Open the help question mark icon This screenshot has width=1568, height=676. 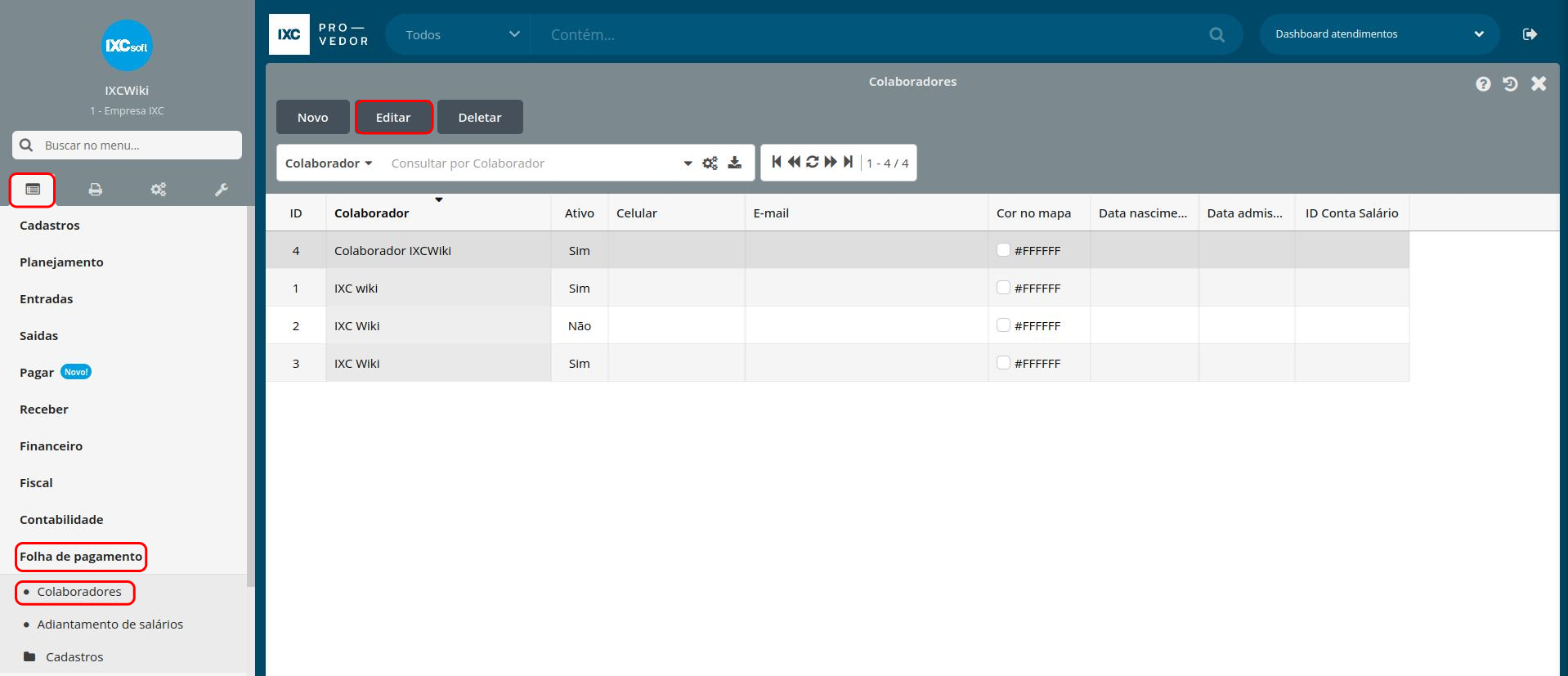click(1483, 84)
